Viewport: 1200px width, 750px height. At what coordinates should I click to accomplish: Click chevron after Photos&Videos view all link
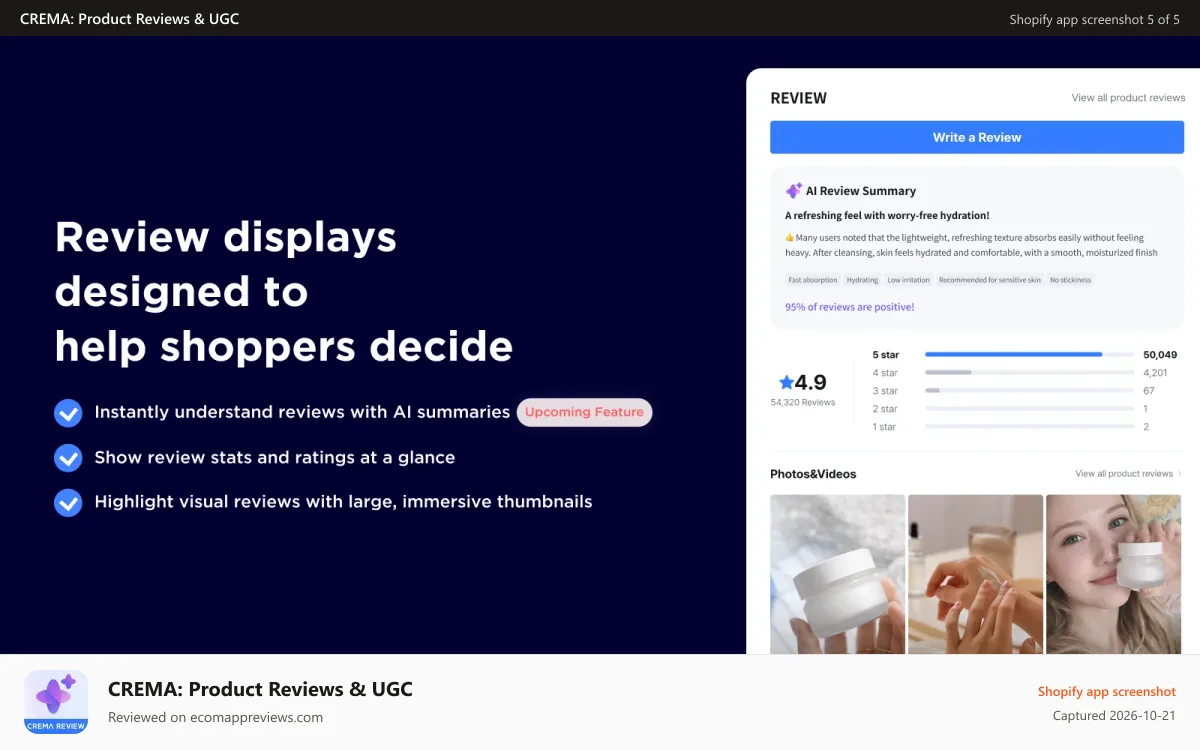(x=1180, y=474)
